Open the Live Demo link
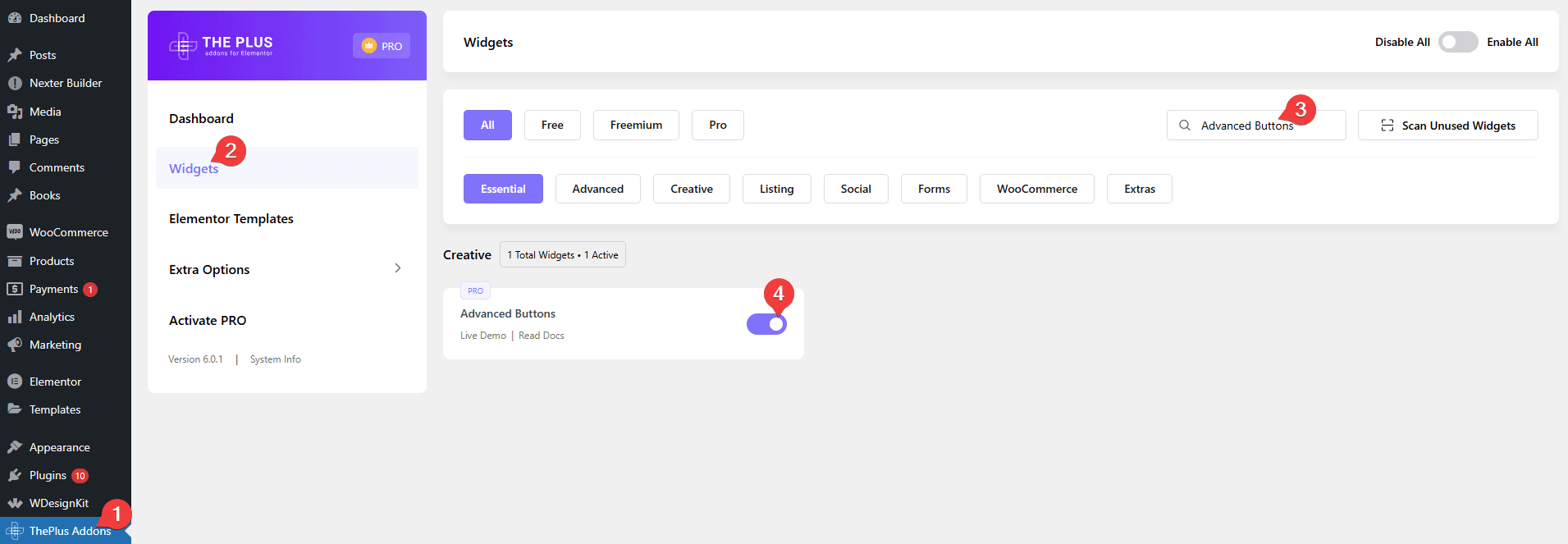1568x544 pixels. click(x=482, y=336)
